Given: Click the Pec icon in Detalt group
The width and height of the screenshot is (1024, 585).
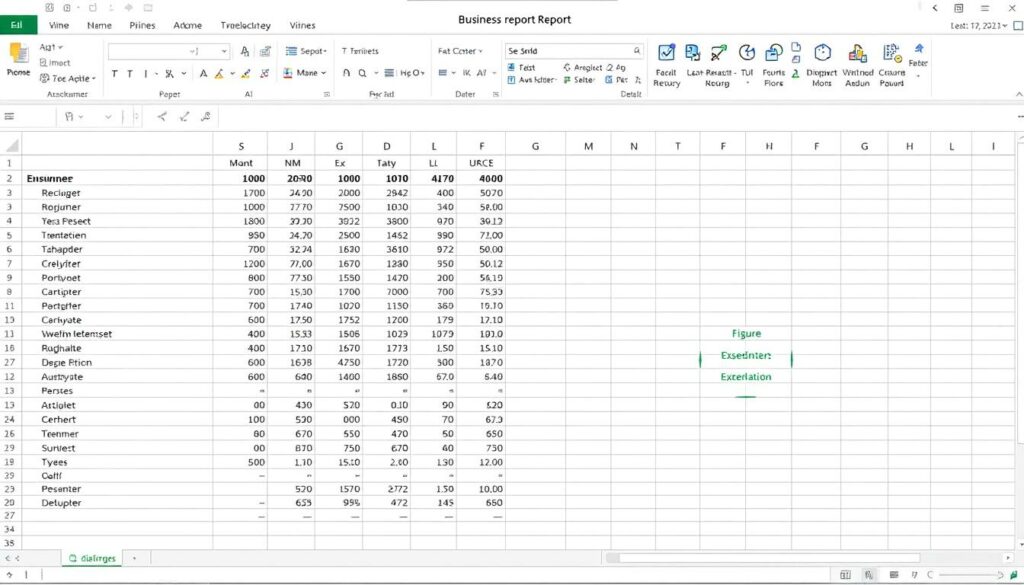Looking at the screenshot, I should [609, 80].
